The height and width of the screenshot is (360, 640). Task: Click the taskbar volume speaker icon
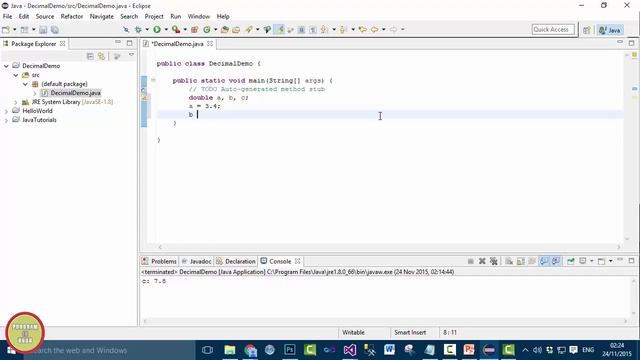[x=537, y=350]
